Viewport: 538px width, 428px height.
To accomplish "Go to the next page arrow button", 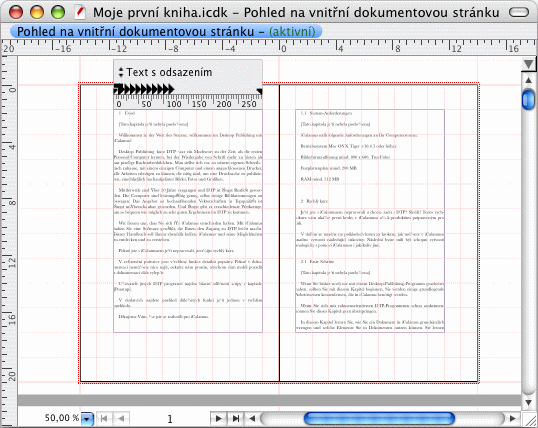I will click(x=218, y=418).
